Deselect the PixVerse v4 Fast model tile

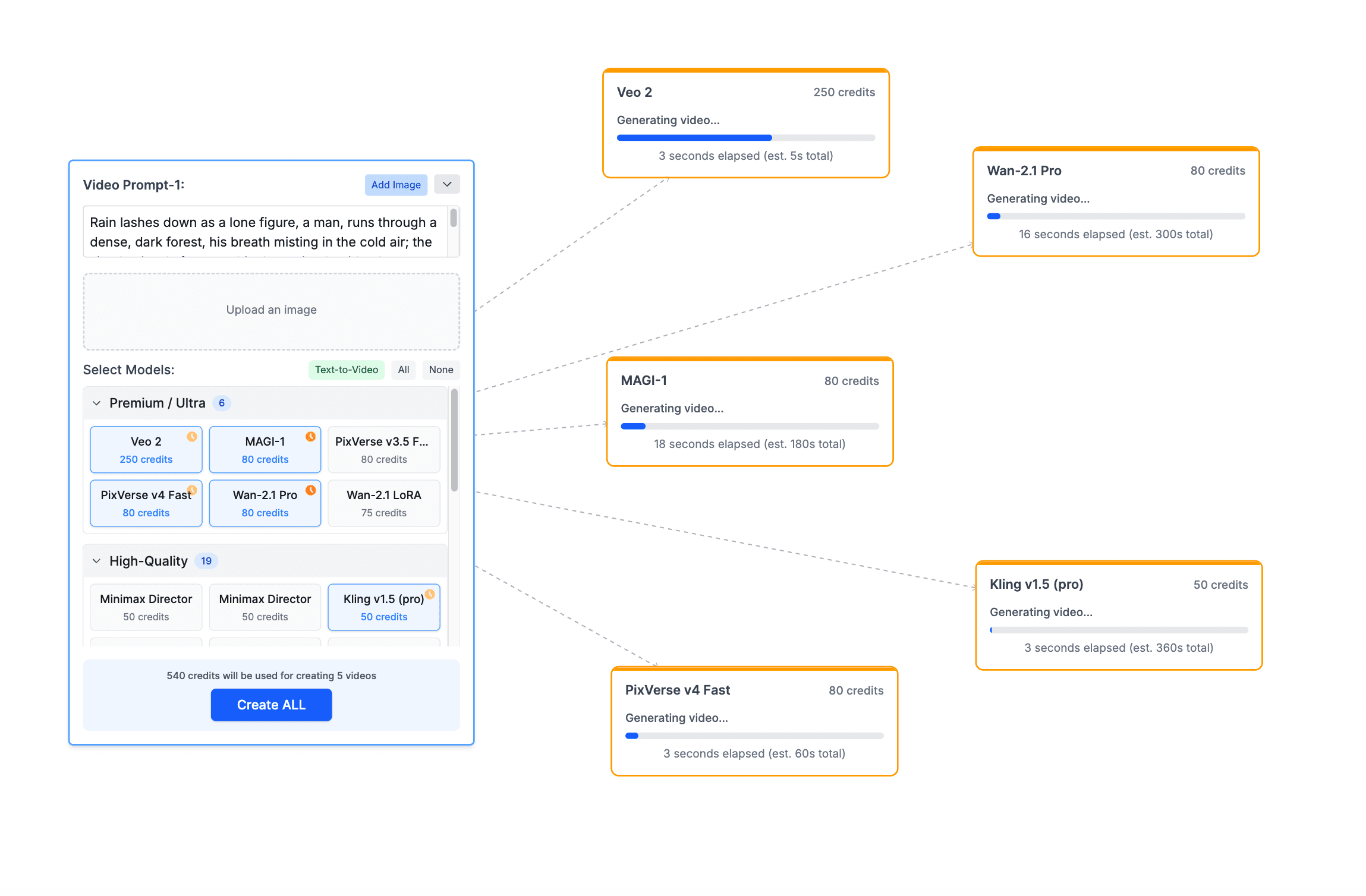146,503
